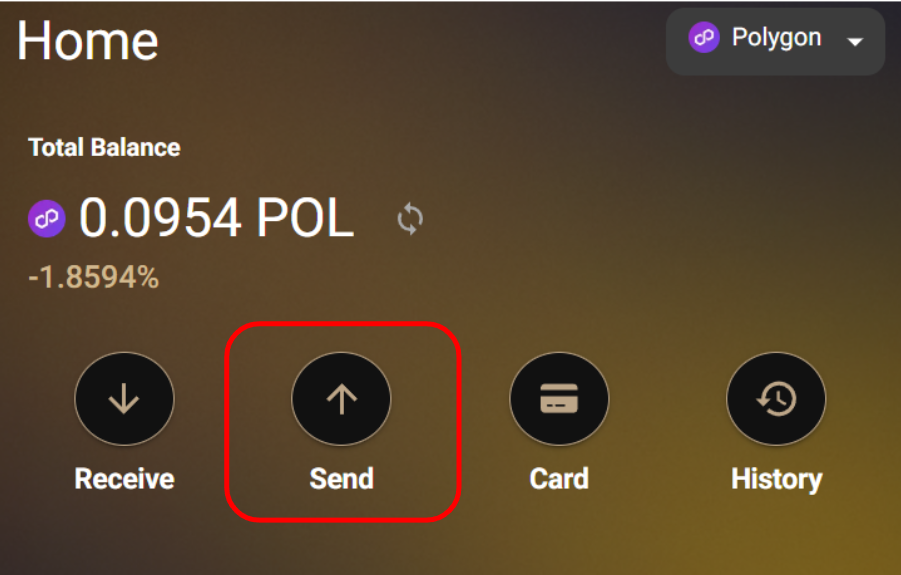Click the Total Balance heading
The image size is (901, 575).
coord(104,148)
